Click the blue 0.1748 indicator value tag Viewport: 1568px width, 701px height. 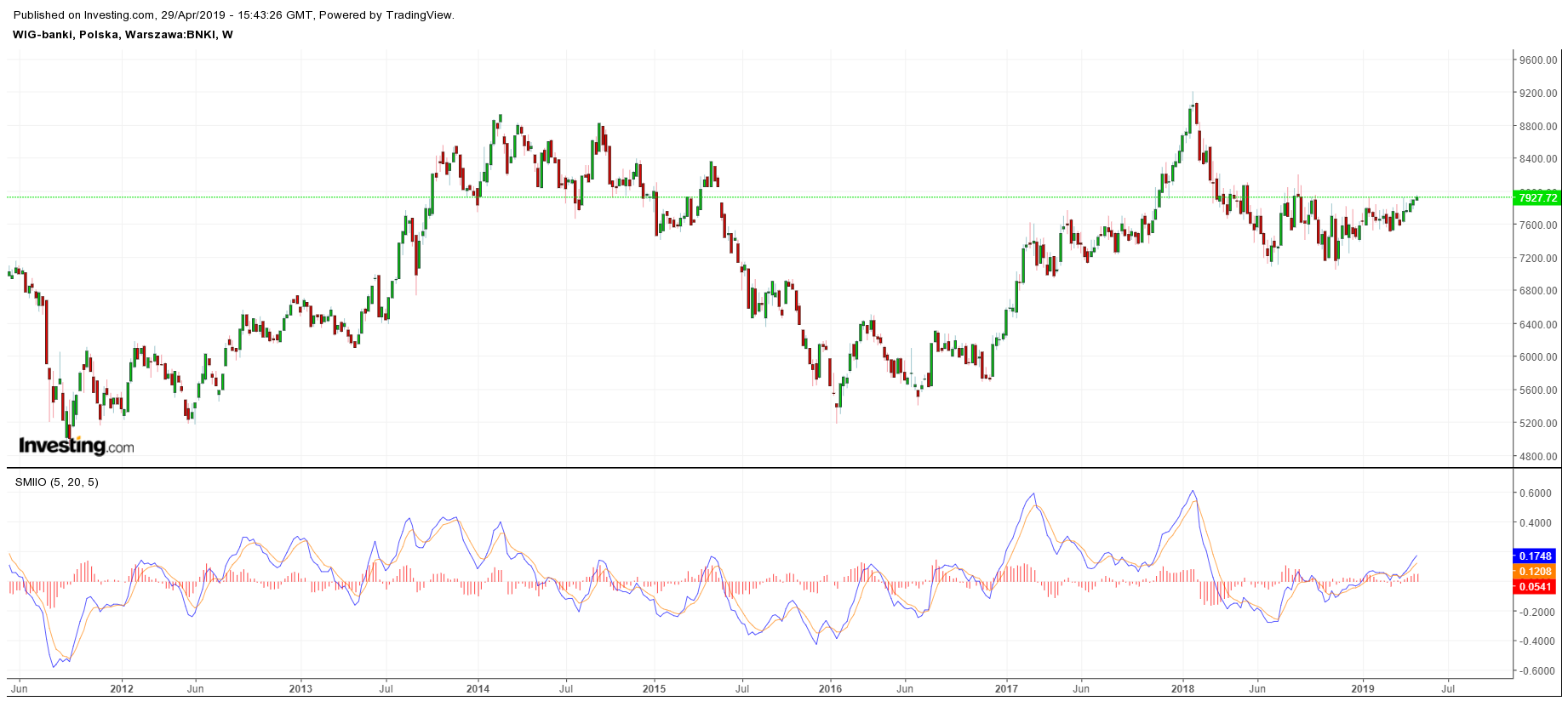point(1536,556)
